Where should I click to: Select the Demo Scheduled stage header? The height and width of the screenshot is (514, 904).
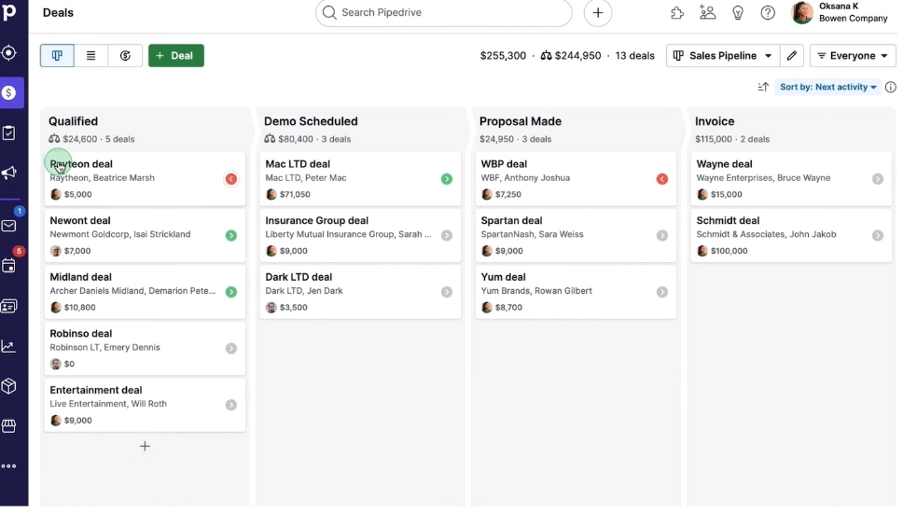pyautogui.click(x=311, y=121)
